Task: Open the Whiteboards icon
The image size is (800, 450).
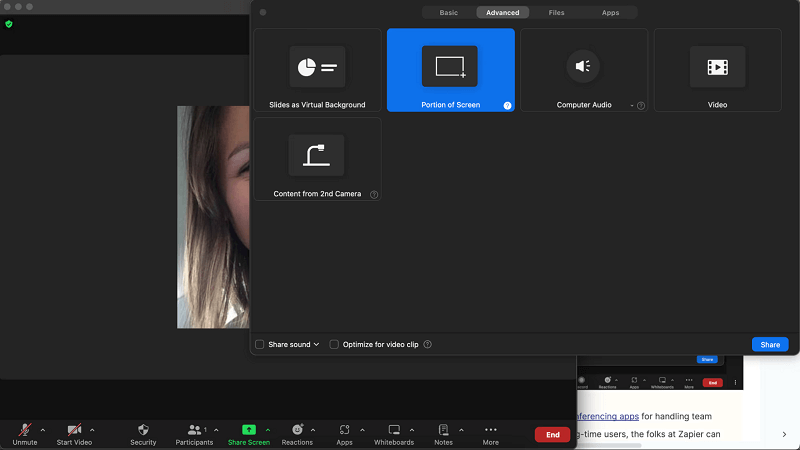Action: click(394, 430)
